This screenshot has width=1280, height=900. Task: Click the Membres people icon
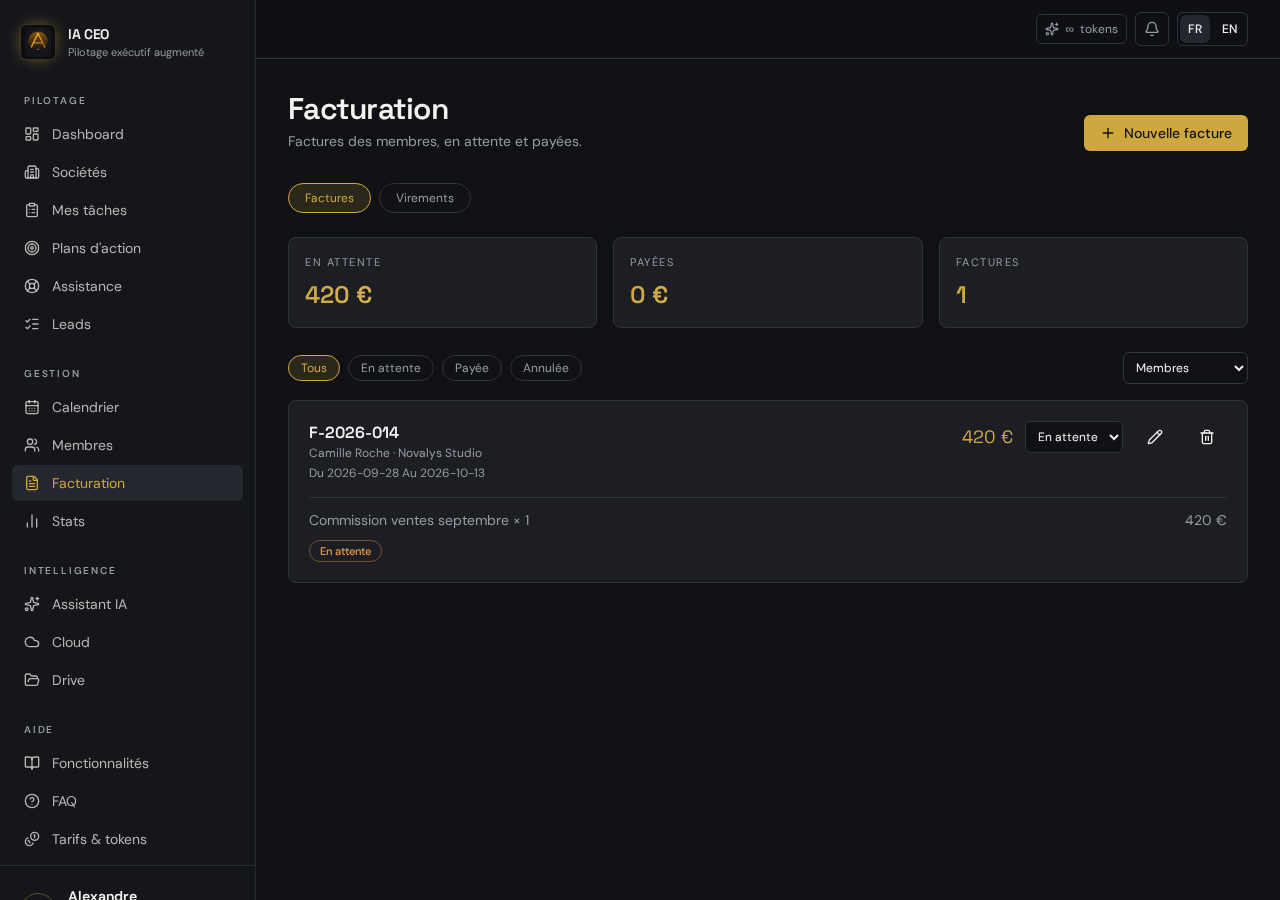pyautogui.click(x=32, y=445)
